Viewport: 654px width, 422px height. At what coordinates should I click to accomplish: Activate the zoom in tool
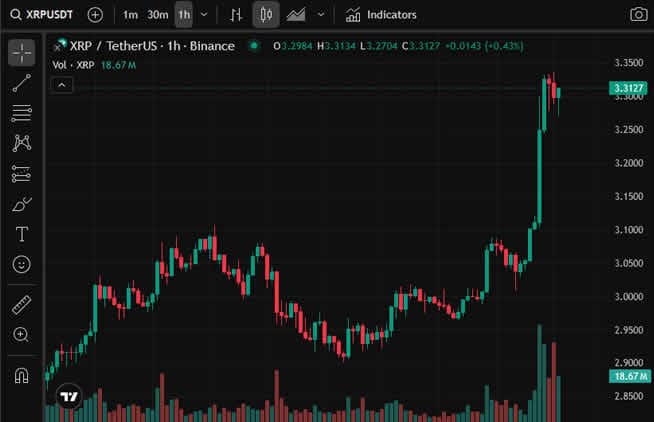22,335
